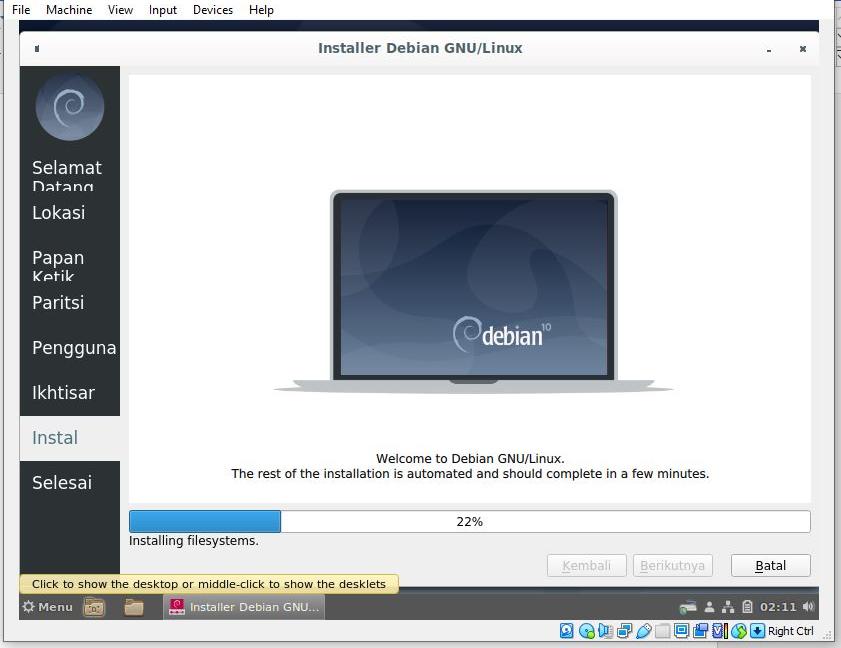Click the Installer Debian GNU taskbar entry
The height and width of the screenshot is (648, 841).
[244, 607]
